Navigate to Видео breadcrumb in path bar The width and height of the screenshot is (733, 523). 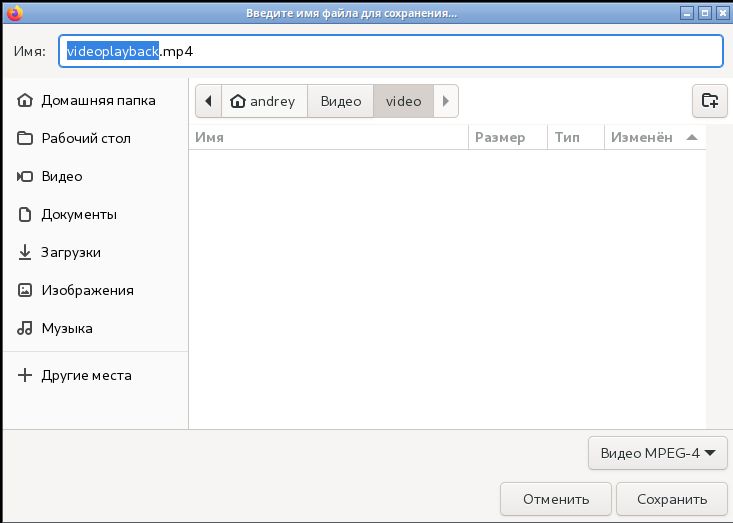(x=340, y=101)
